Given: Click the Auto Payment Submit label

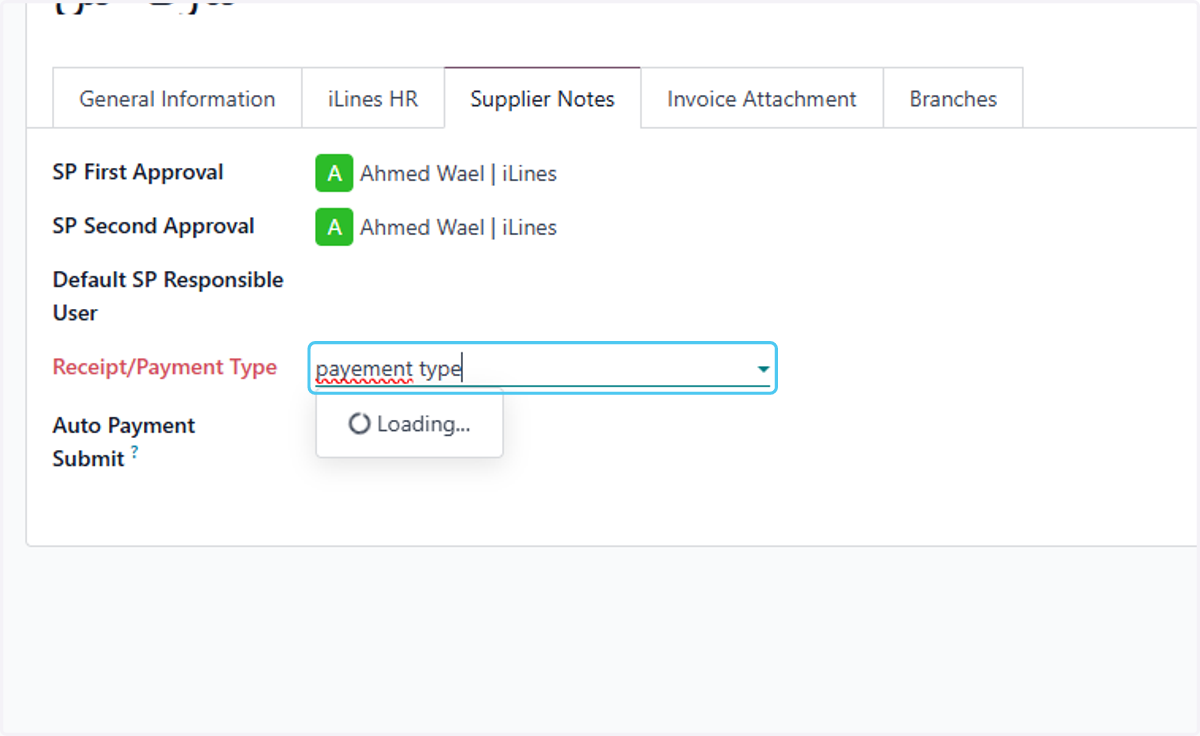Looking at the screenshot, I should [124, 442].
